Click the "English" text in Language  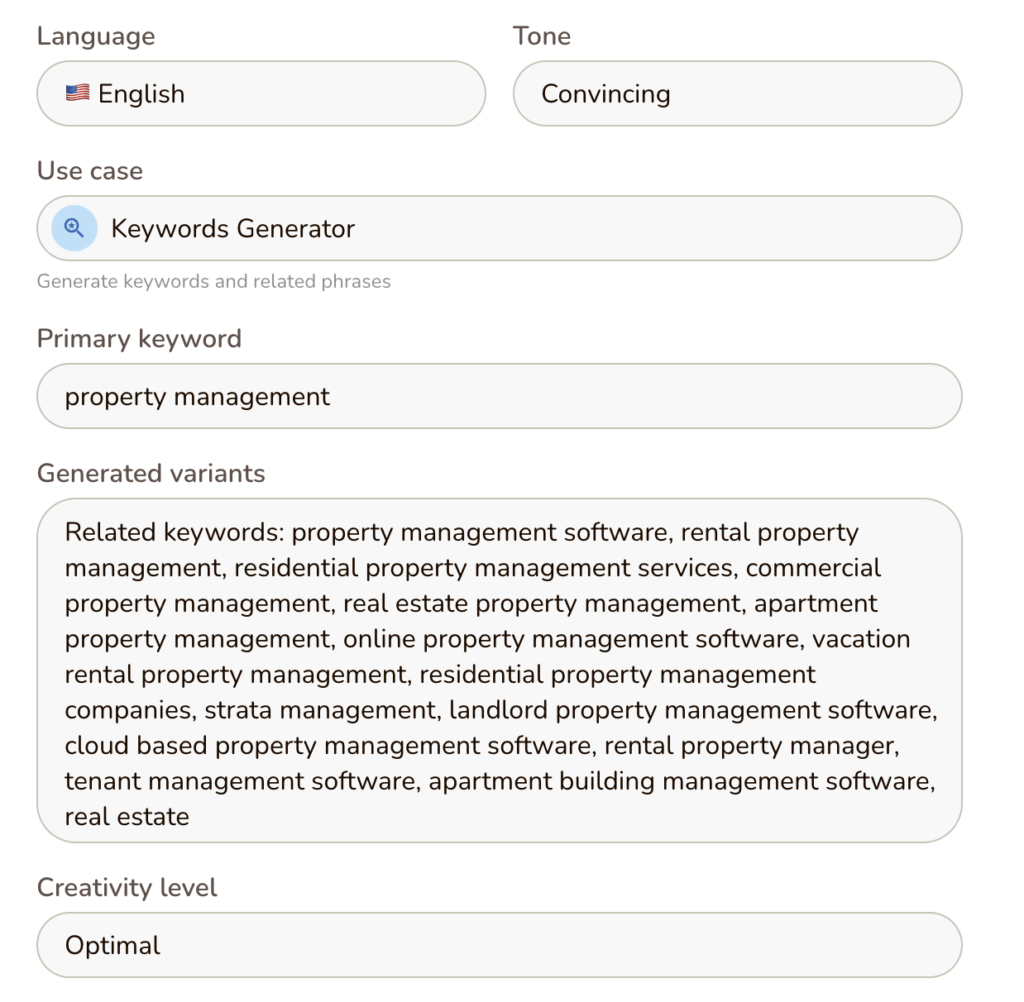(141, 94)
